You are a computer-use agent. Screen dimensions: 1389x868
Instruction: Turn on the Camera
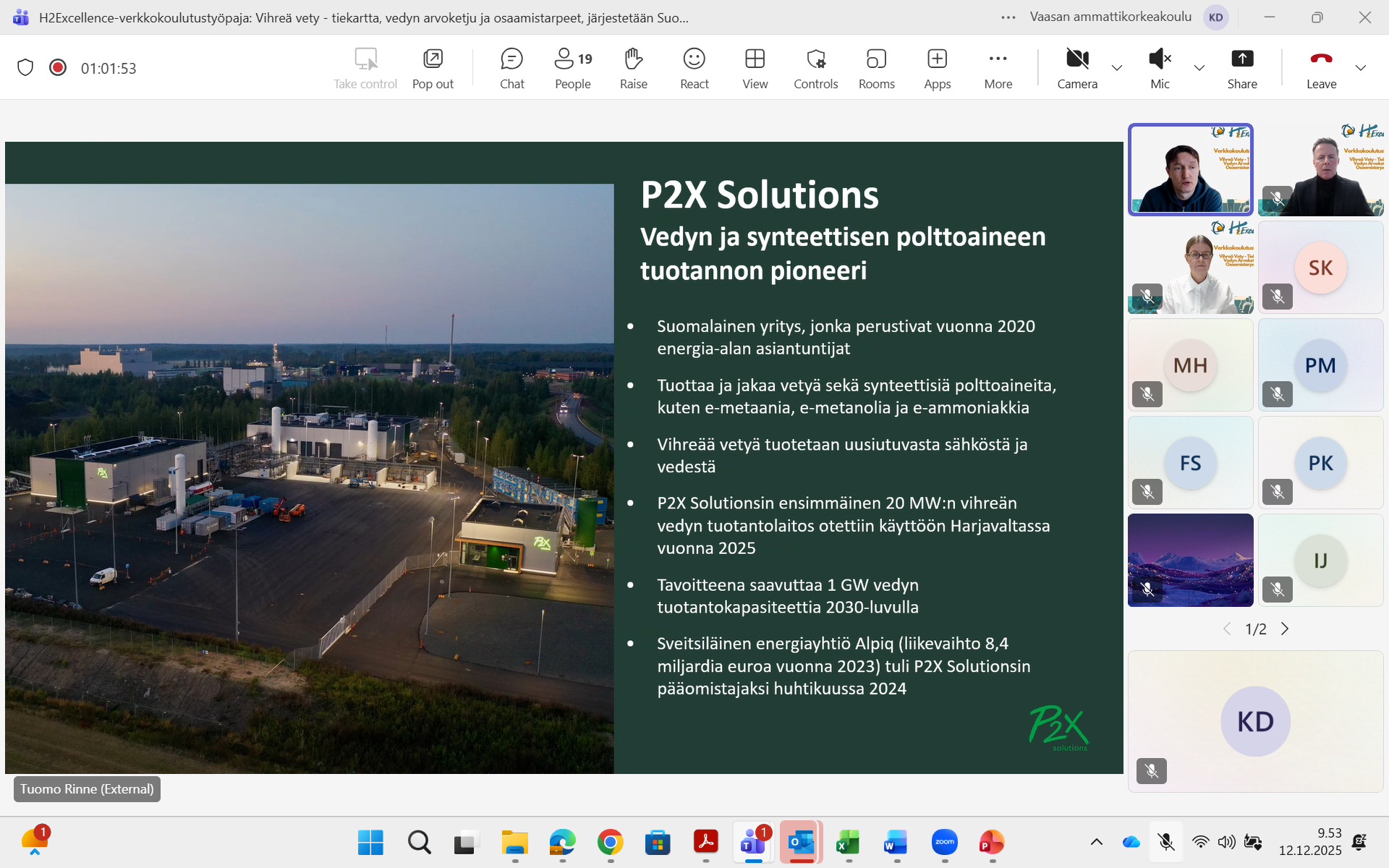tap(1077, 68)
